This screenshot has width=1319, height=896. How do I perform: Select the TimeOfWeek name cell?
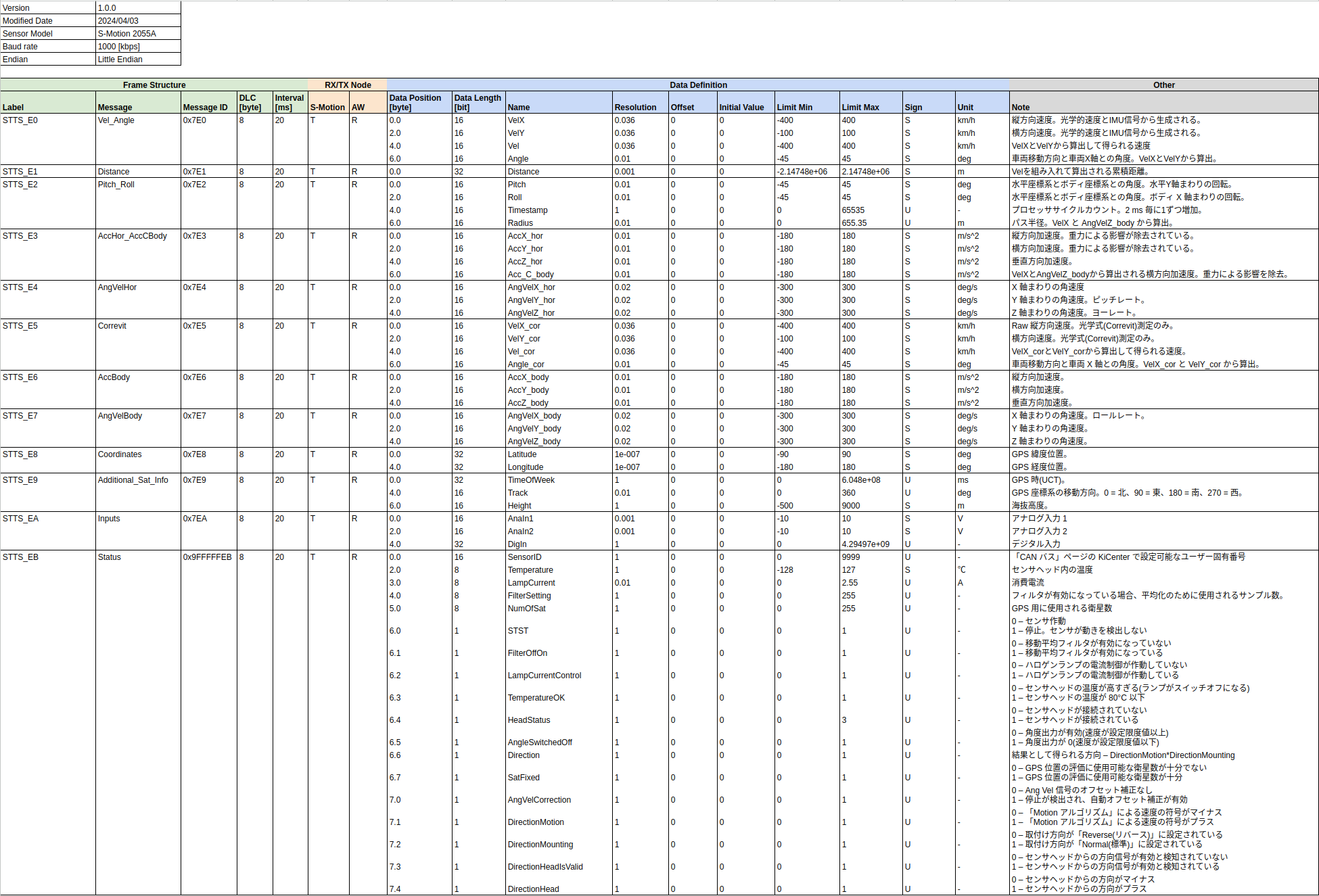click(x=559, y=480)
